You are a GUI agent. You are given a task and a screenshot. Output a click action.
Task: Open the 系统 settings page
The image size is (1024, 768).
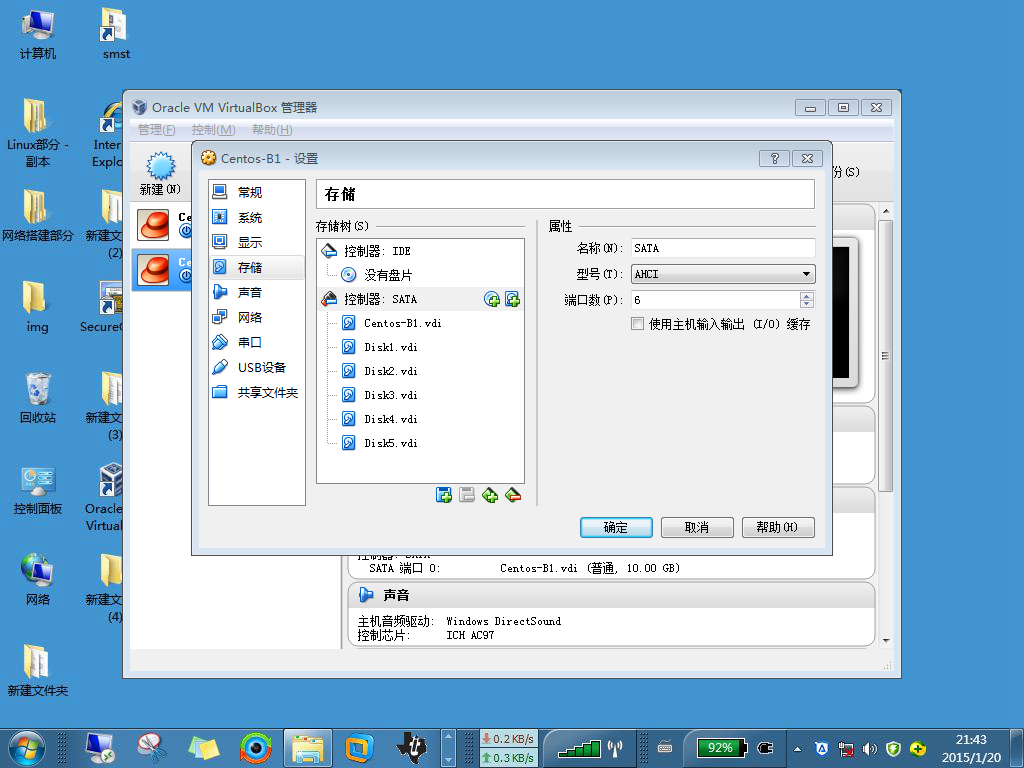tap(257, 217)
